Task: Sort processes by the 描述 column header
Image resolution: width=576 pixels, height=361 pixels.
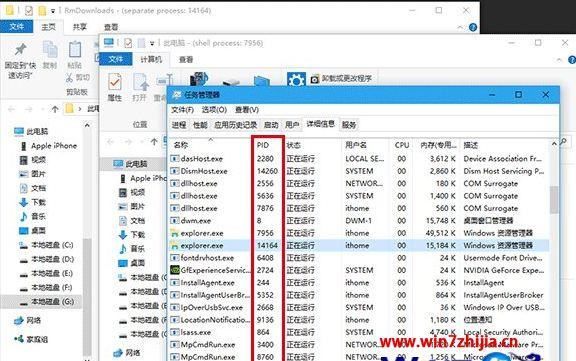Action: point(471,145)
